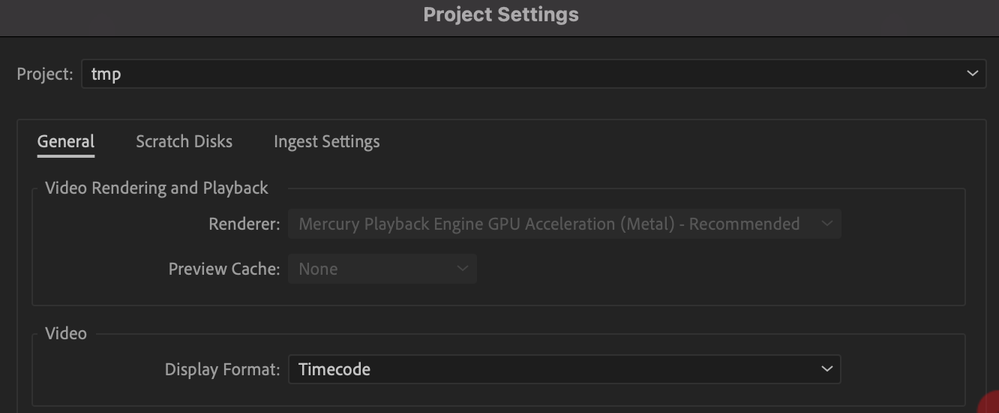Click the Preview Cache chevron arrow
This screenshot has height=413, width=999.
462,269
